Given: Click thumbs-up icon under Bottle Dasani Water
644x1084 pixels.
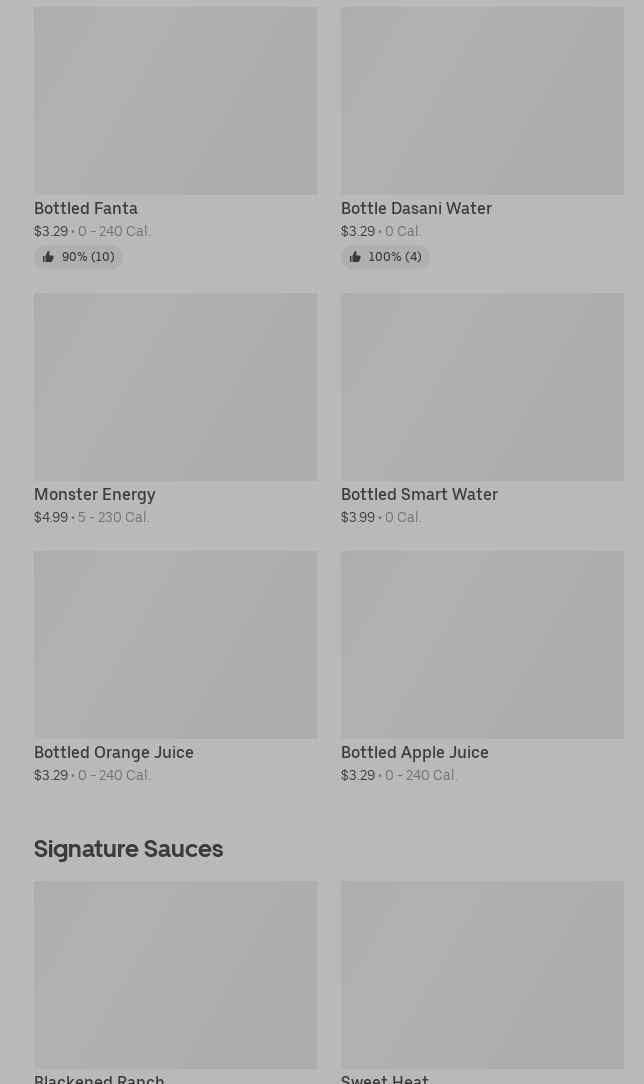Looking at the screenshot, I should point(355,257).
